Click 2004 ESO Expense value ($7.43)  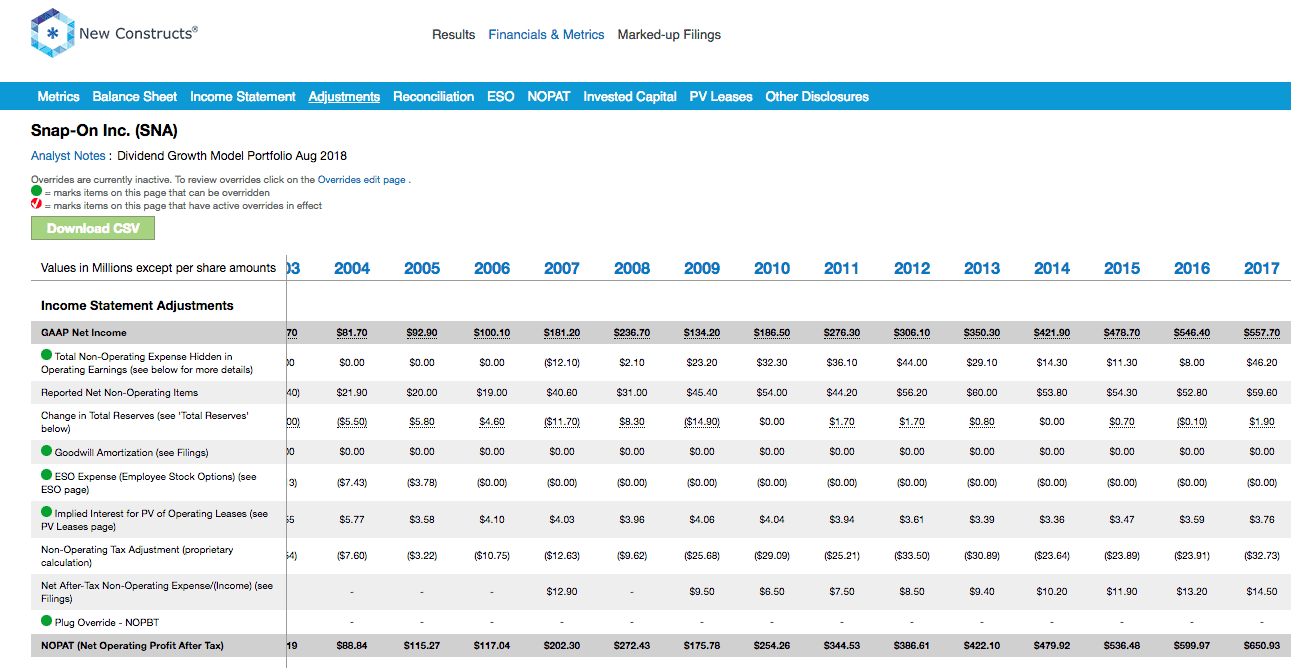[352, 483]
